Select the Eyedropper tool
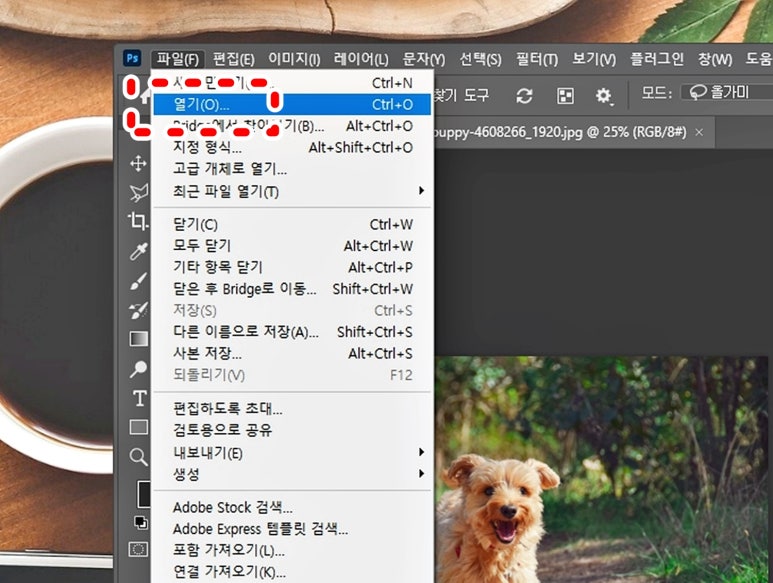773x583 pixels. [x=139, y=251]
